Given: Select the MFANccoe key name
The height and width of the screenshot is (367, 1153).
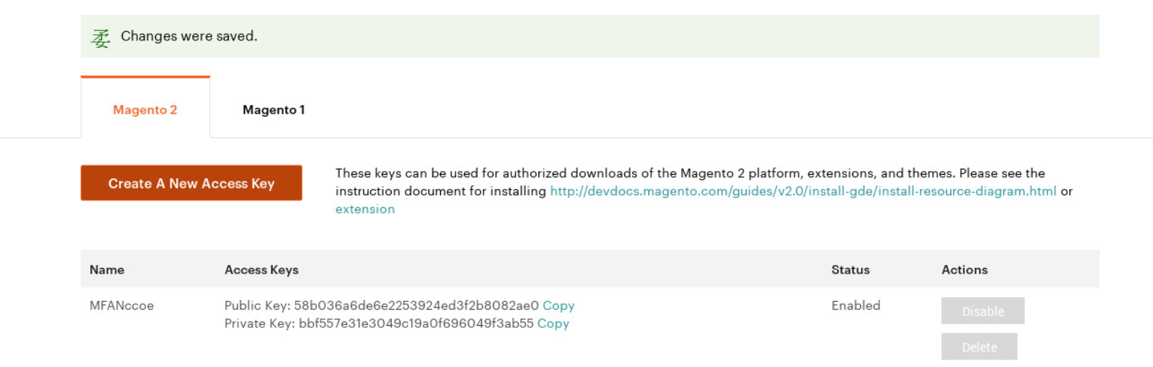Looking at the screenshot, I should coord(121,305).
